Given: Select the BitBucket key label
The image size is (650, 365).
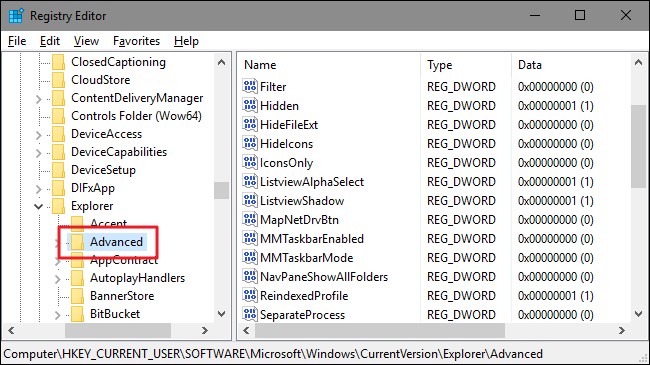Looking at the screenshot, I should (115, 314).
